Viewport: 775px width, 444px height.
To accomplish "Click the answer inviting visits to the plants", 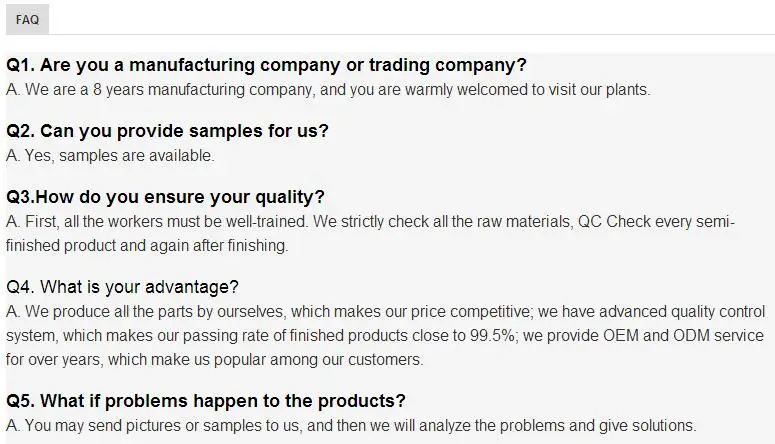I will 328,90.
